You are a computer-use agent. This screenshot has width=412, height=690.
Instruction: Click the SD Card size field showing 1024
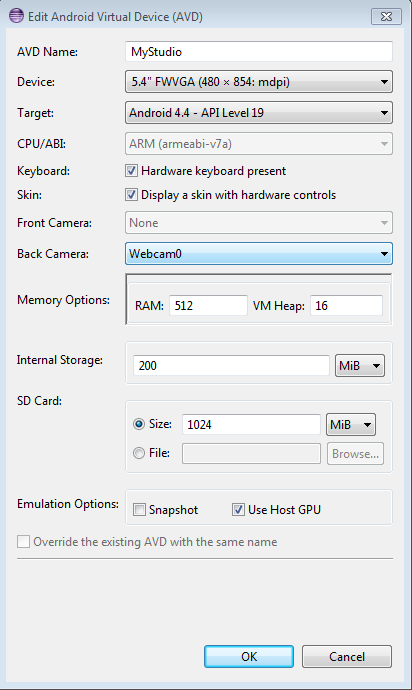coord(251,425)
